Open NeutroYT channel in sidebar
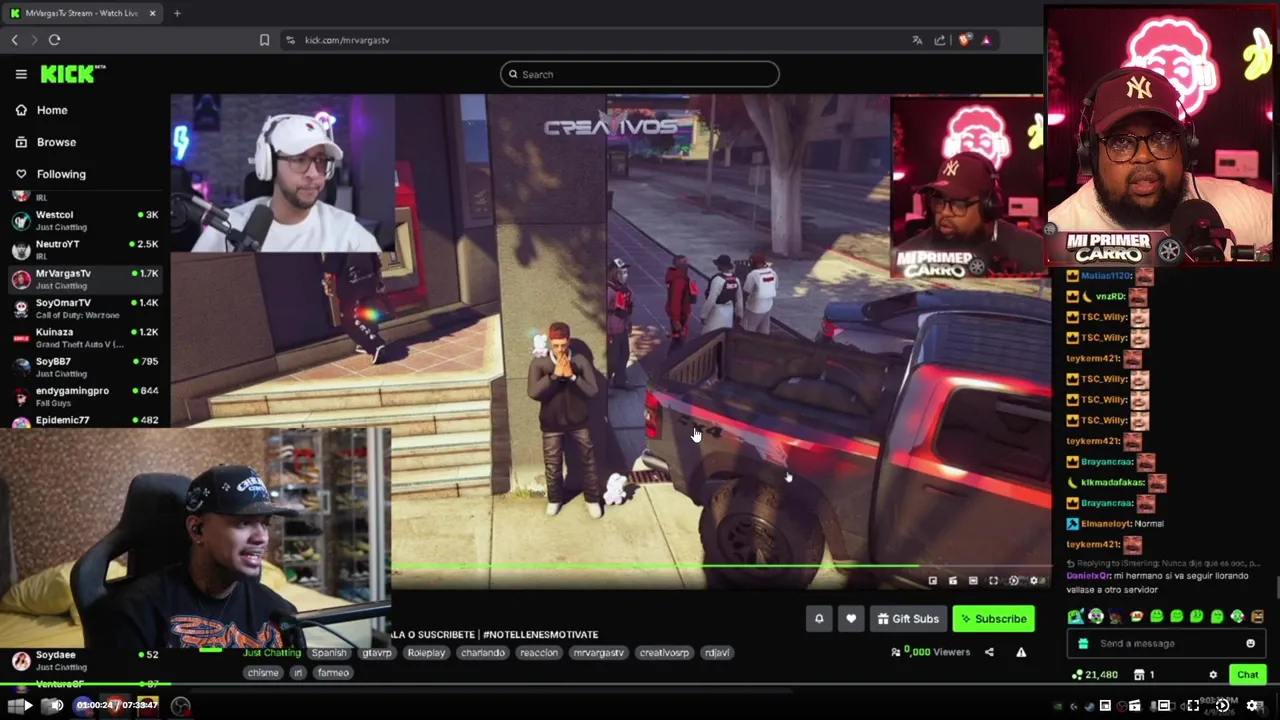Image resolution: width=1280 pixels, height=720 pixels. coord(85,249)
